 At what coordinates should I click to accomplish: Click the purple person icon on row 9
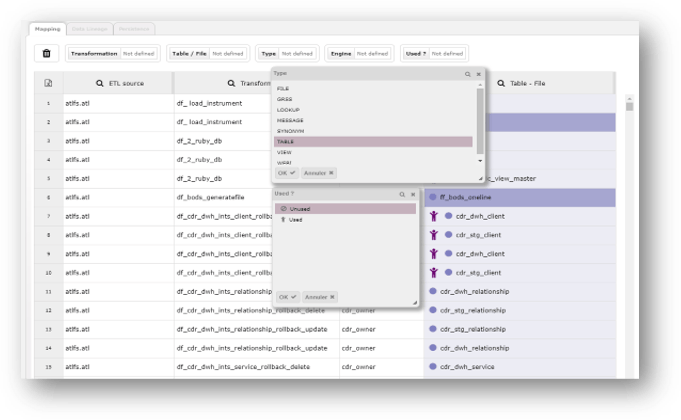point(433,254)
